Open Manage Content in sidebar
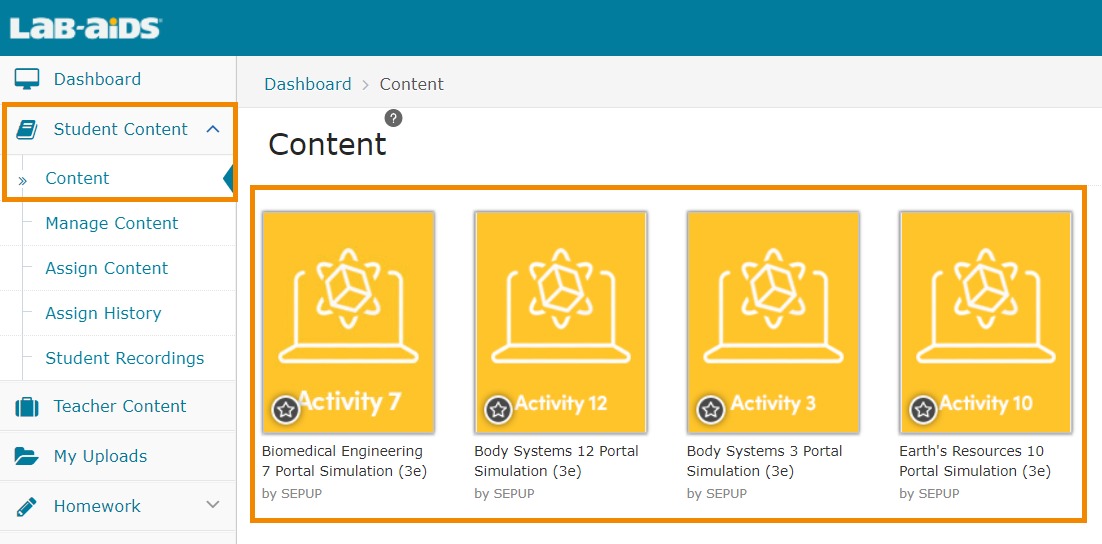This screenshot has width=1102, height=544. (112, 223)
